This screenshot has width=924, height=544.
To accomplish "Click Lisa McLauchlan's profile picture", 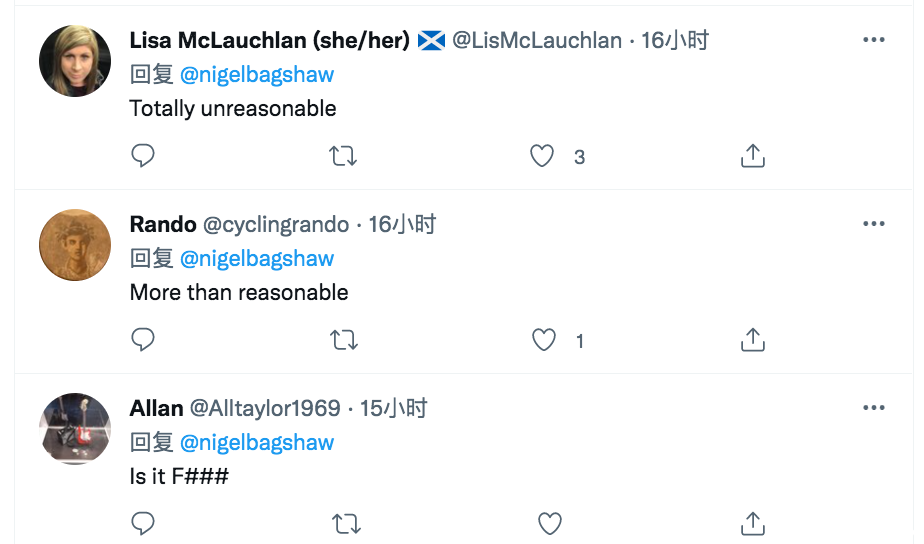I will point(75,61).
